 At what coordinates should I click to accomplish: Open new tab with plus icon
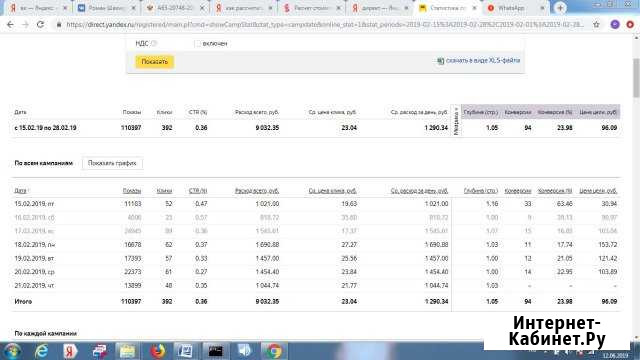[x=560, y=8]
